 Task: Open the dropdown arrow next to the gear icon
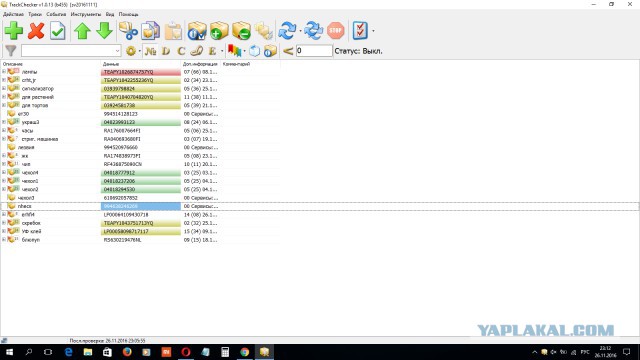click(140, 51)
